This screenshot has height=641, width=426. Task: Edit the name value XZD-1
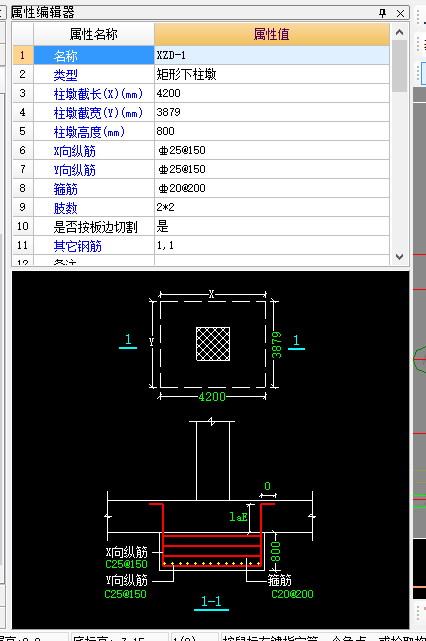coord(272,55)
